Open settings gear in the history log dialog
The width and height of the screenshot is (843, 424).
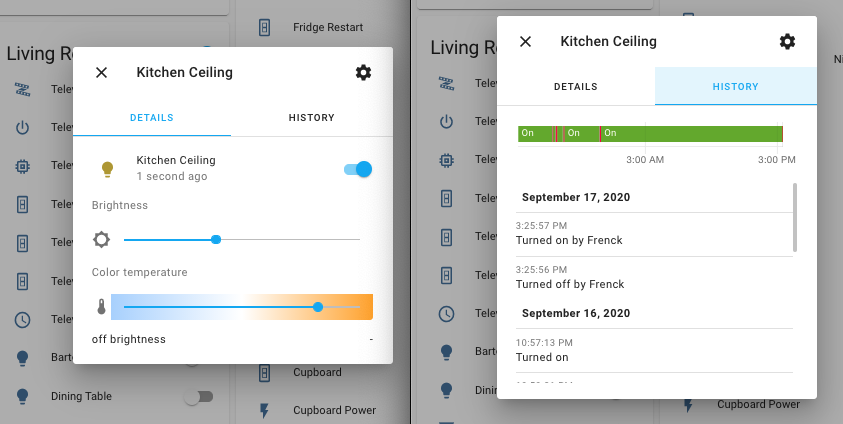787,42
